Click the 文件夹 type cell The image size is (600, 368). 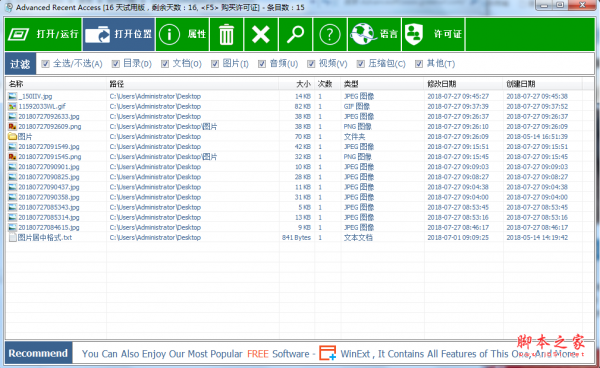354,137
